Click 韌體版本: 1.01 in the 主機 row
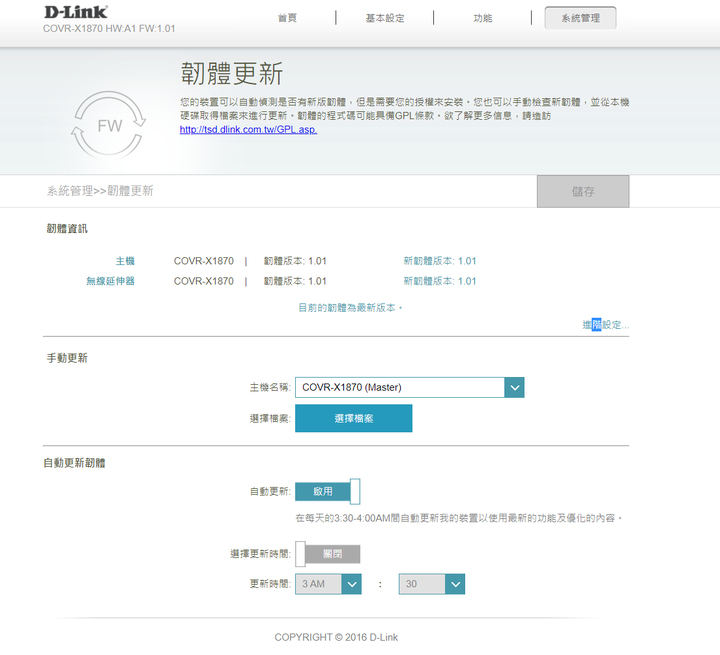The width and height of the screenshot is (720, 655). (295, 261)
